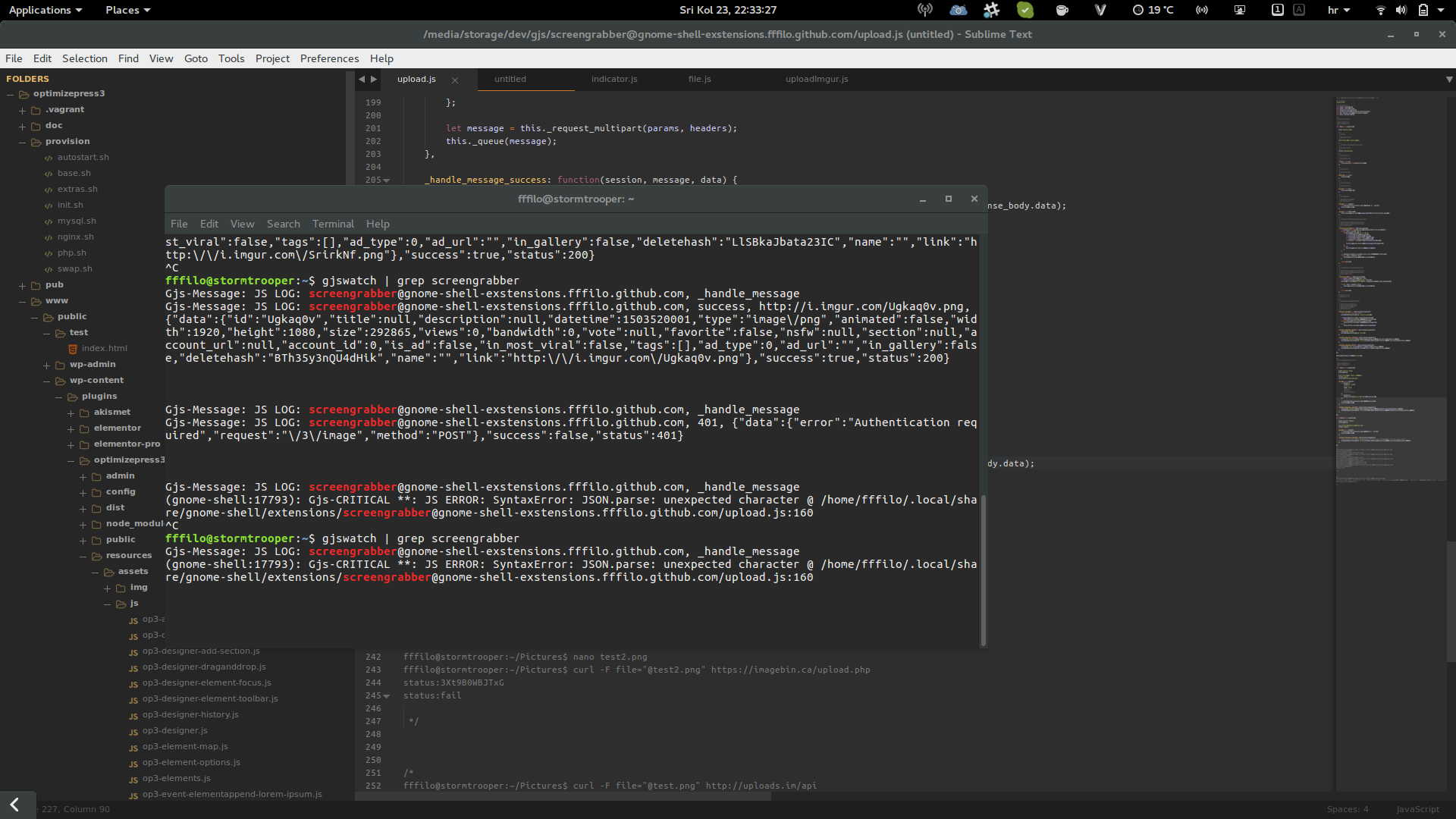Image resolution: width=1456 pixels, height=819 pixels.
Task: Open the Terminal menu in terminal window
Action: click(333, 224)
